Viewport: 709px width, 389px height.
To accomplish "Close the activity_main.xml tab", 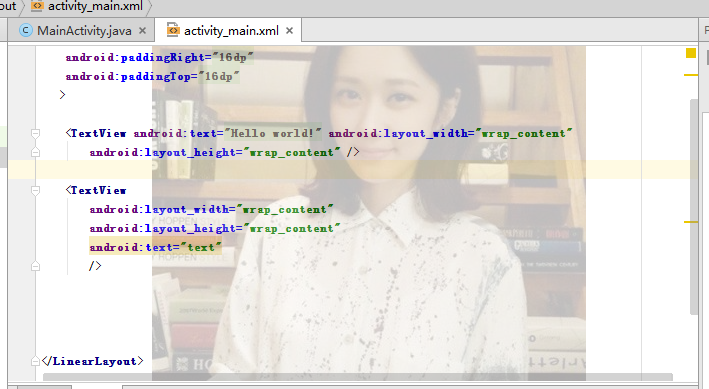I will click(x=289, y=31).
